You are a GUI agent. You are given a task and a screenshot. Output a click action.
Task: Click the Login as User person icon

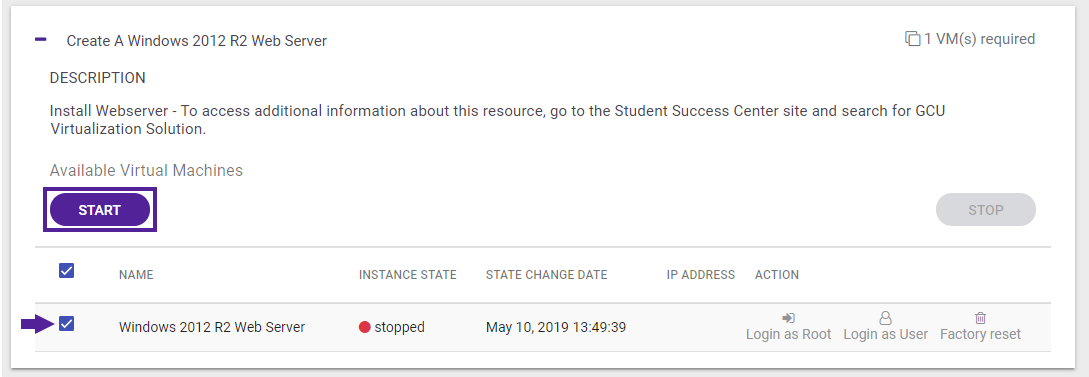click(886, 318)
